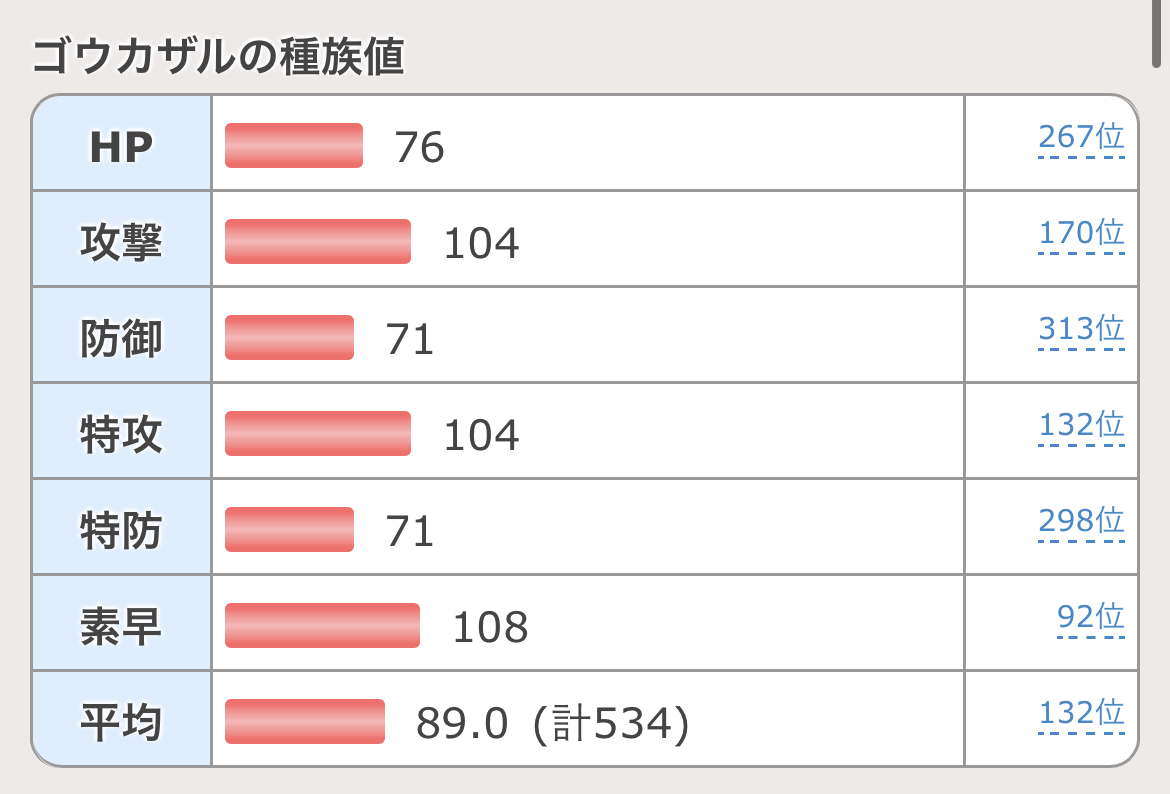This screenshot has width=1170, height=794.
Task: Open the 132位 link in the 平均 row
Action: click(x=1081, y=713)
